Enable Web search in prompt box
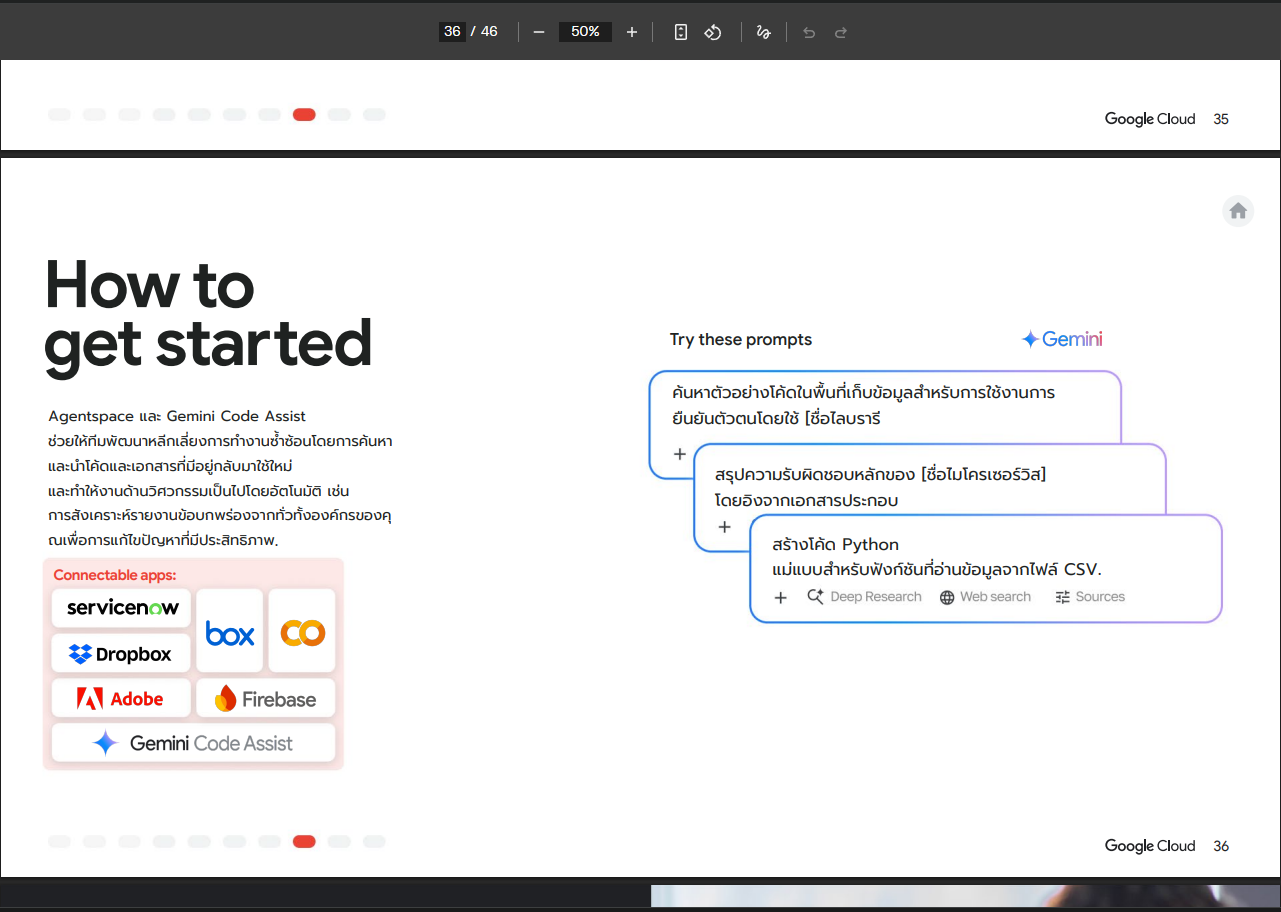Image resolution: width=1281 pixels, height=912 pixels. pos(985,597)
